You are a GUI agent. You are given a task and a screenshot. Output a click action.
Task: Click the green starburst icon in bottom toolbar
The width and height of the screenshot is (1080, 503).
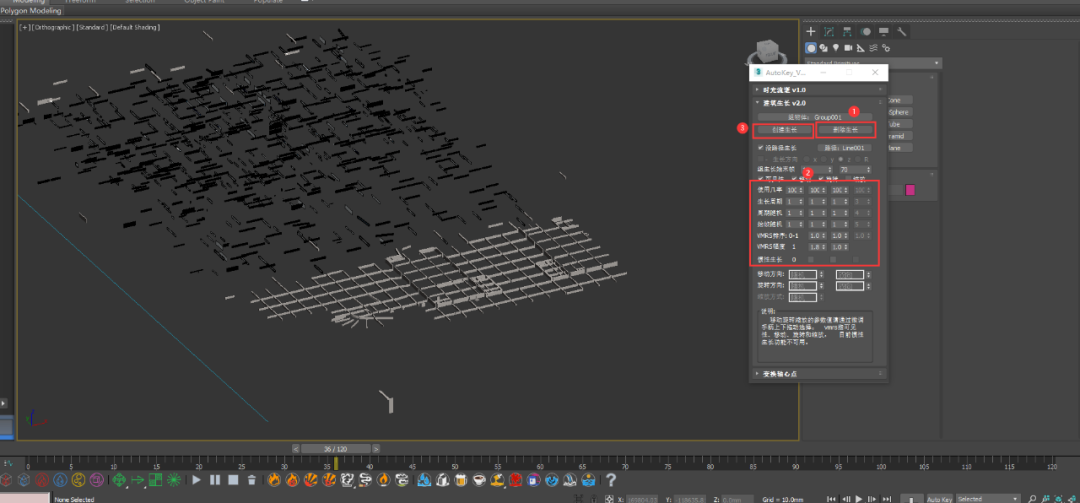[x=174, y=480]
